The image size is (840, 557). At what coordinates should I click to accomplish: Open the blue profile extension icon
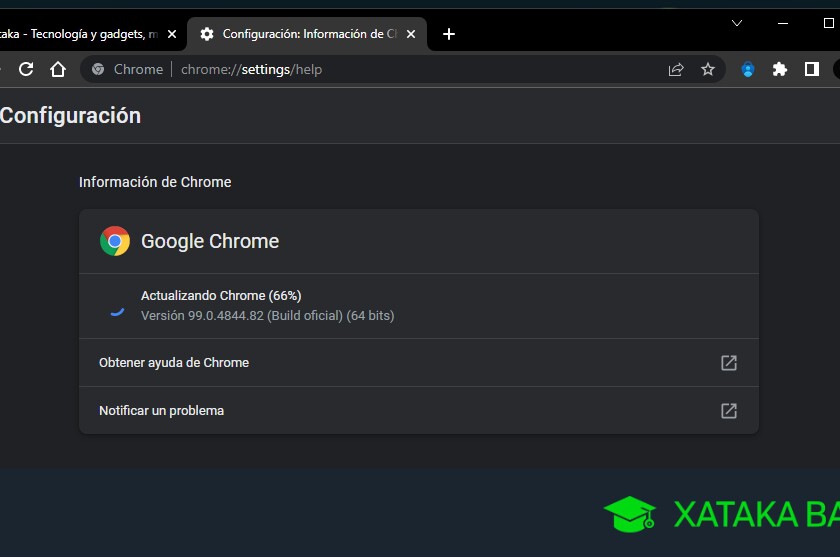click(748, 69)
